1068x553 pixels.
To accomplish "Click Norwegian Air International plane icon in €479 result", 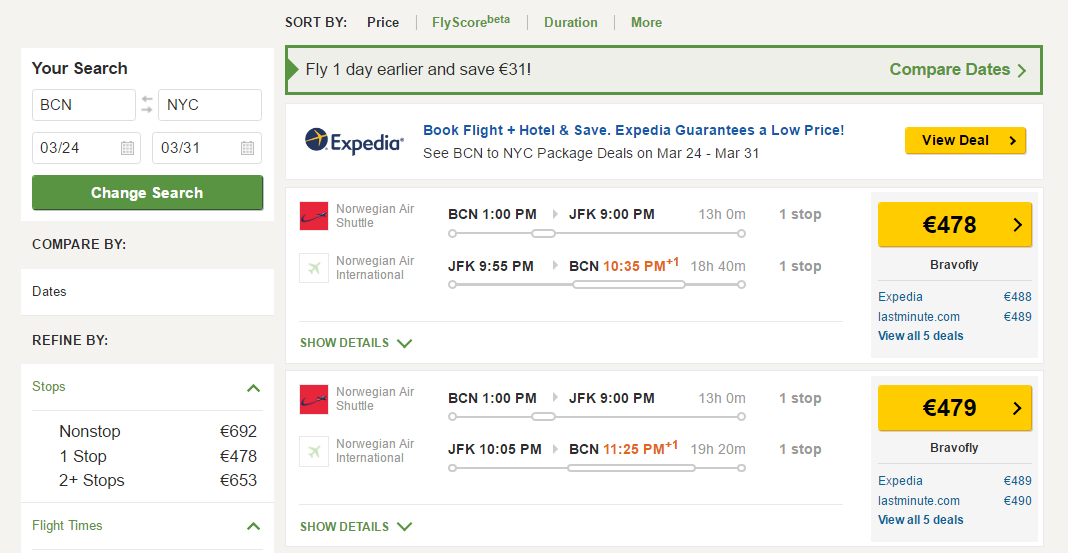I will (314, 451).
